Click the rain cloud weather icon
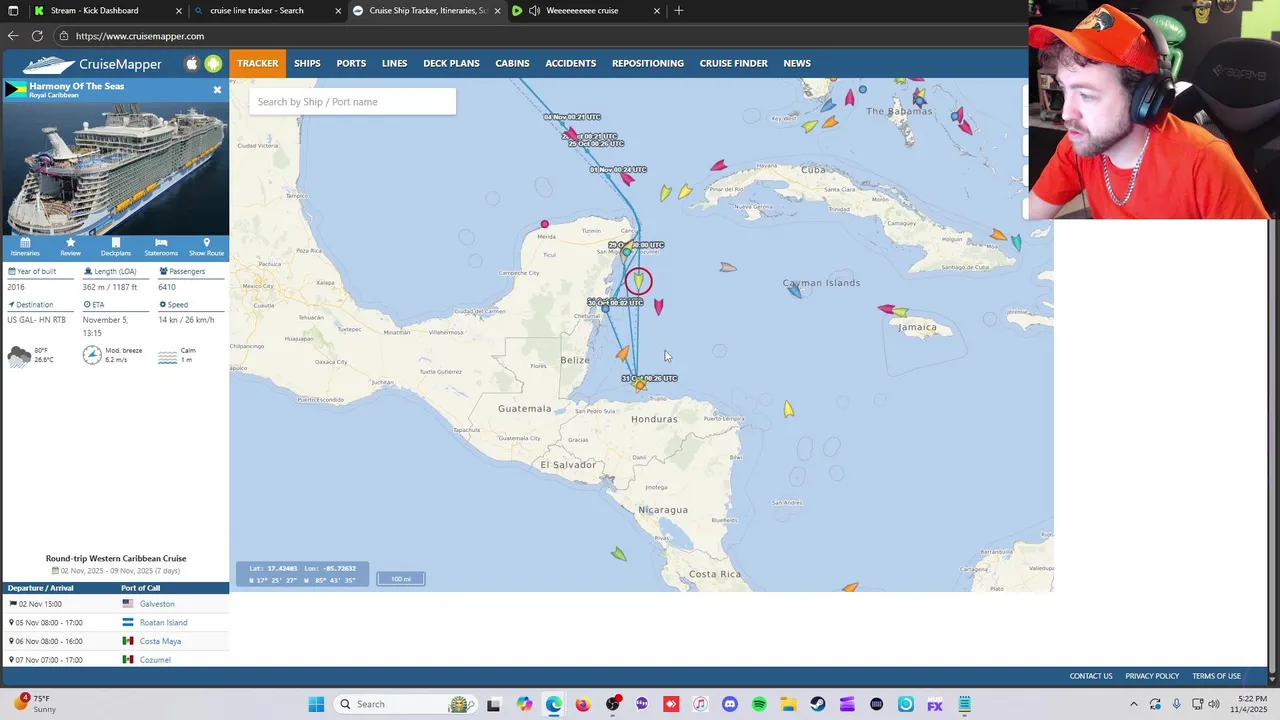Image resolution: width=1280 pixels, height=720 pixels. coord(18,356)
